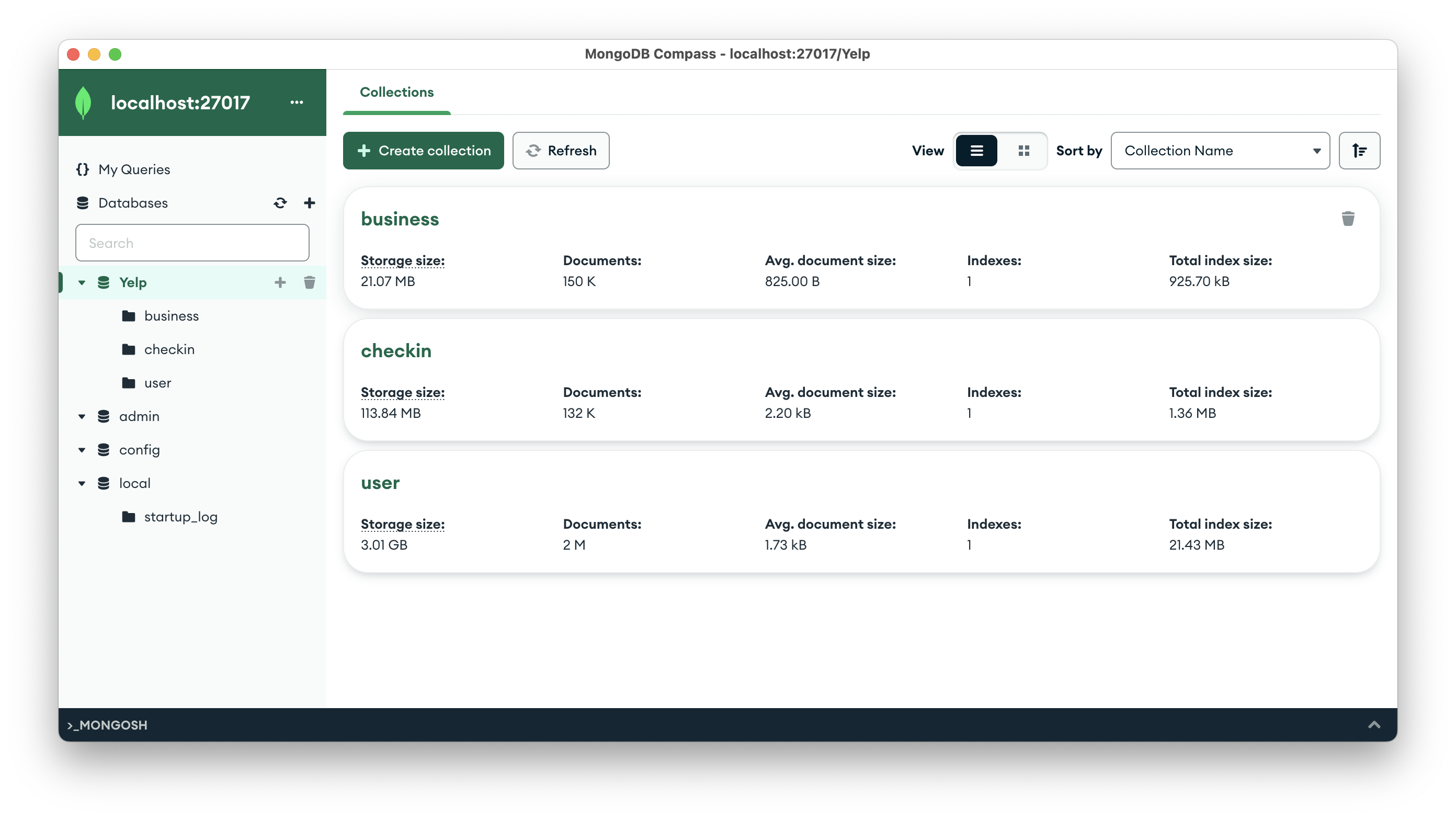Delete the Yelp database with trash icon
1456x819 pixels.
tap(309, 282)
